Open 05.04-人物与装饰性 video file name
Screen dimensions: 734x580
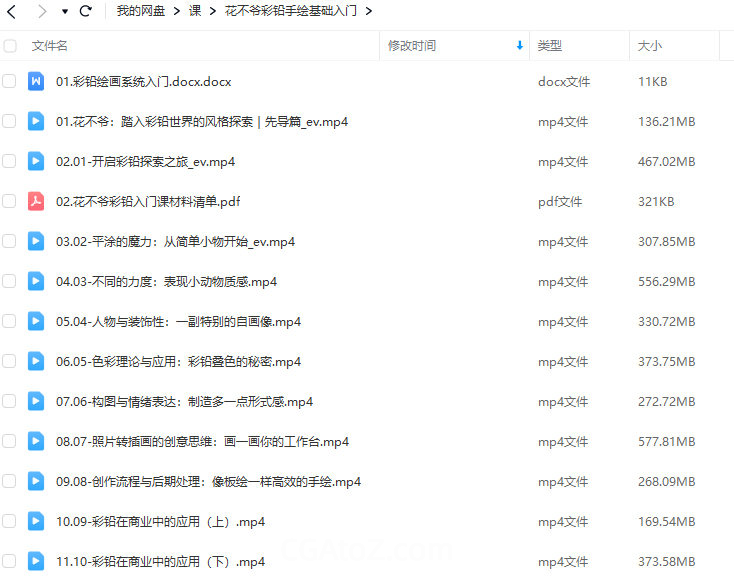pyautogui.click(x=178, y=321)
